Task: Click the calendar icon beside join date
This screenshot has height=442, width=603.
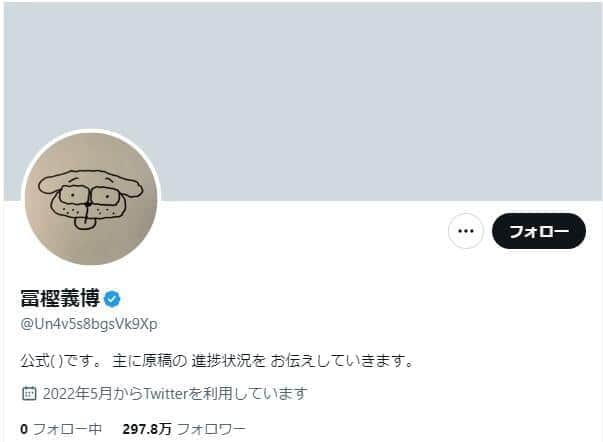Action: pyautogui.click(x=29, y=393)
